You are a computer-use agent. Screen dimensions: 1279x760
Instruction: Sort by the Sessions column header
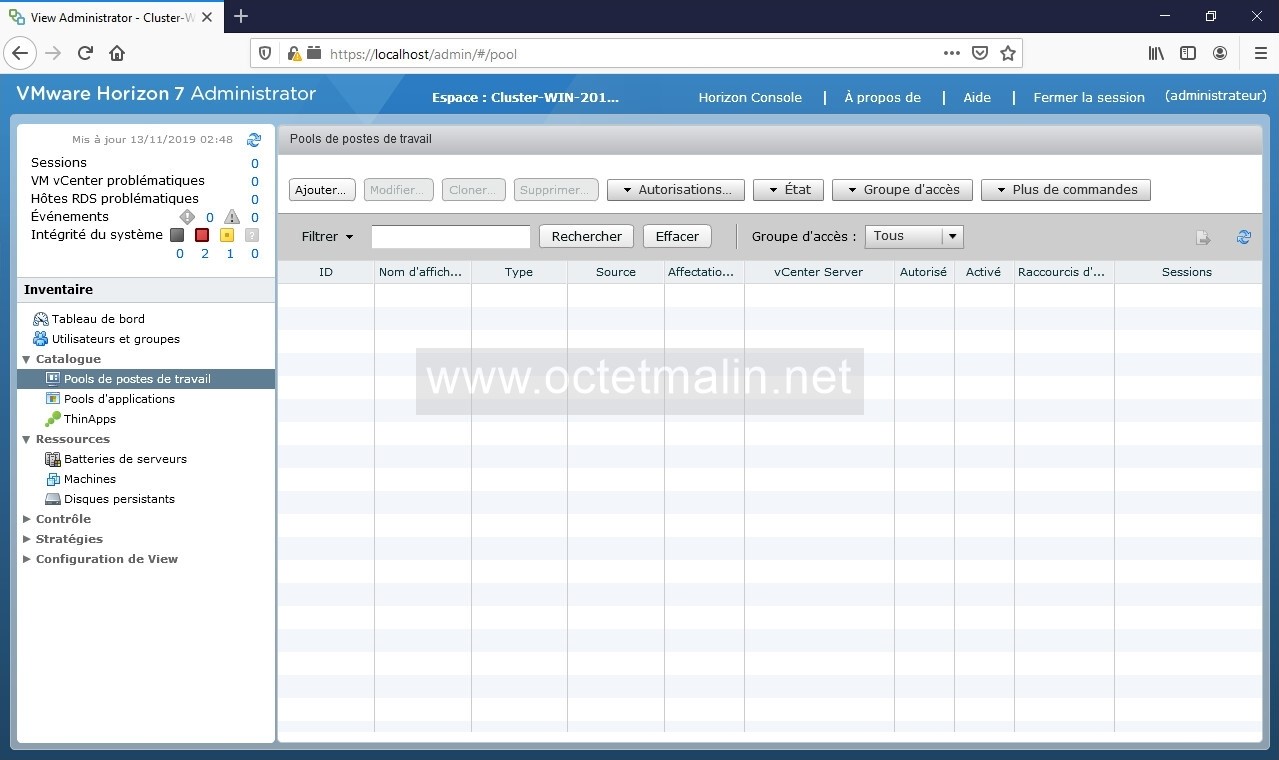pyautogui.click(x=1187, y=272)
